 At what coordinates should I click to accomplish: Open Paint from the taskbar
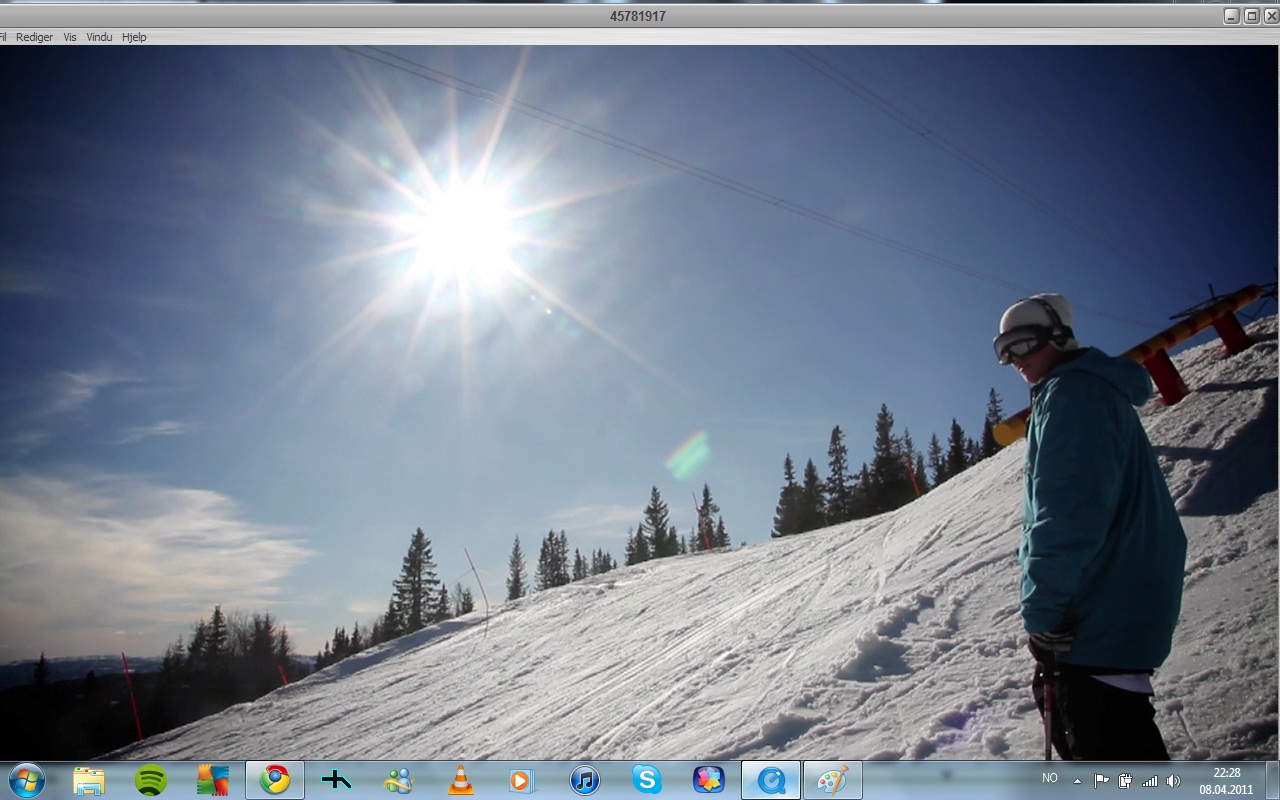833,779
